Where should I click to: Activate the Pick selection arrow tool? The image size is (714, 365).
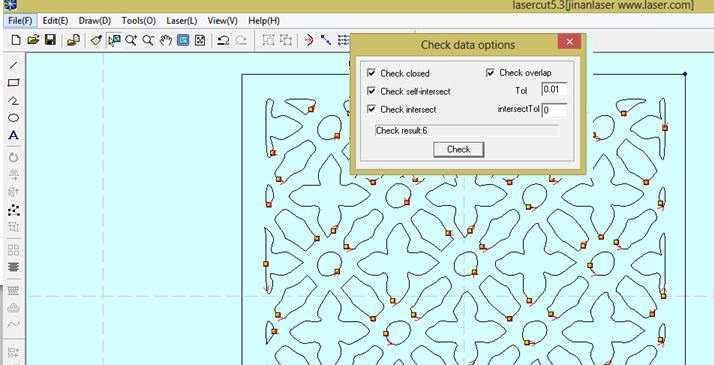(x=114, y=41)
